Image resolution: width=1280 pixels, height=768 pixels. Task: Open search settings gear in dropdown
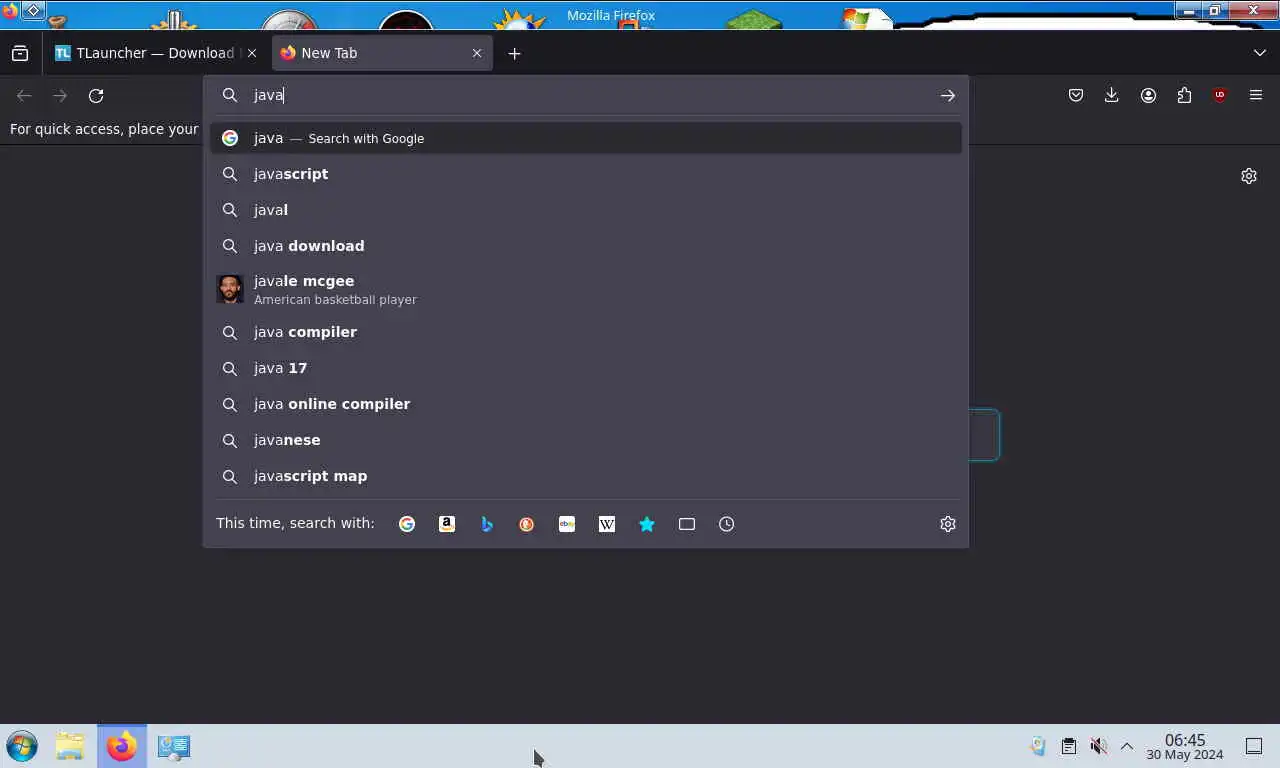coord(948,524)
